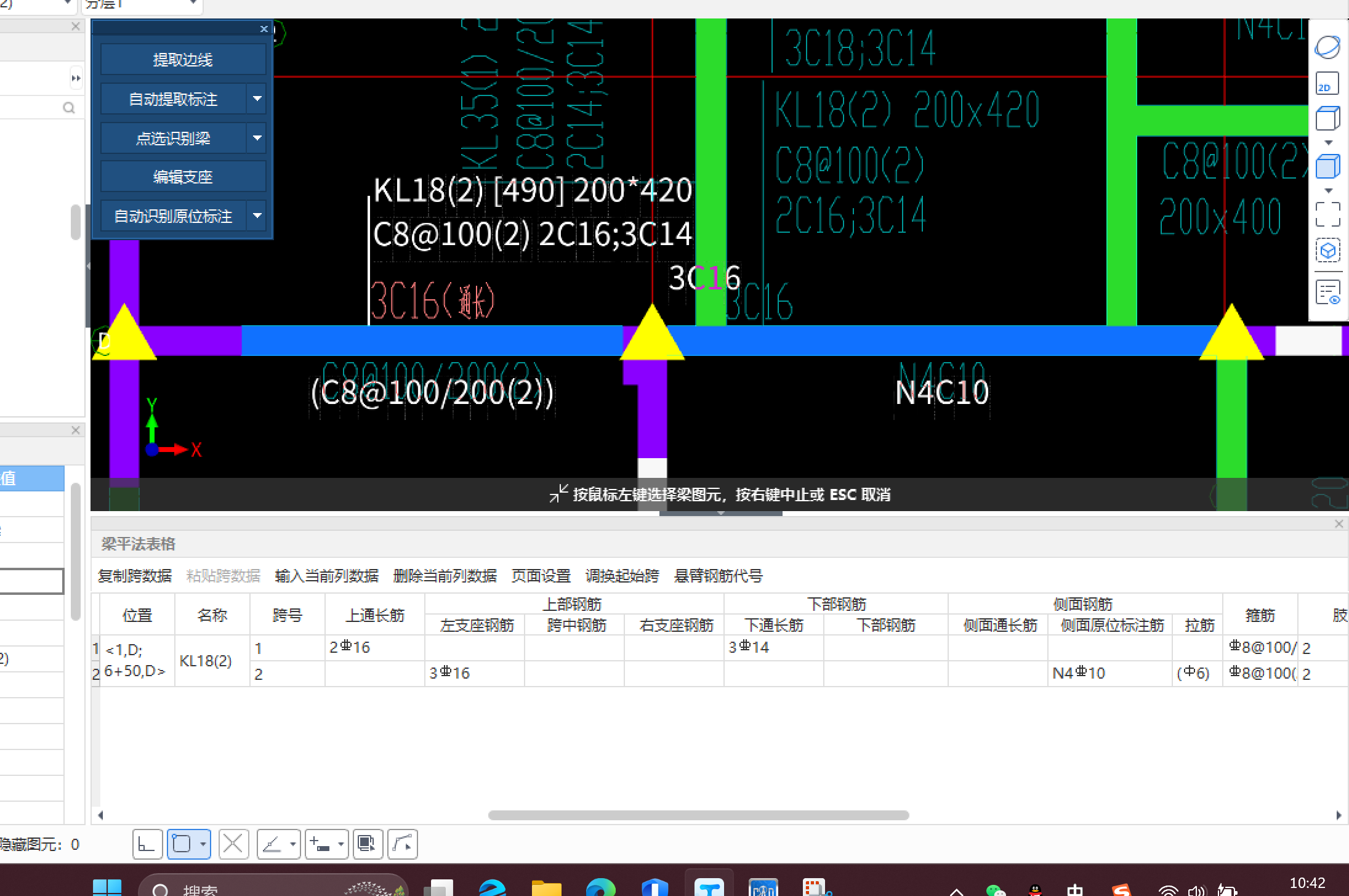Screen dimensions: 1349x896
Task: Click the polyline path selection icon
Action: (403, 844)
